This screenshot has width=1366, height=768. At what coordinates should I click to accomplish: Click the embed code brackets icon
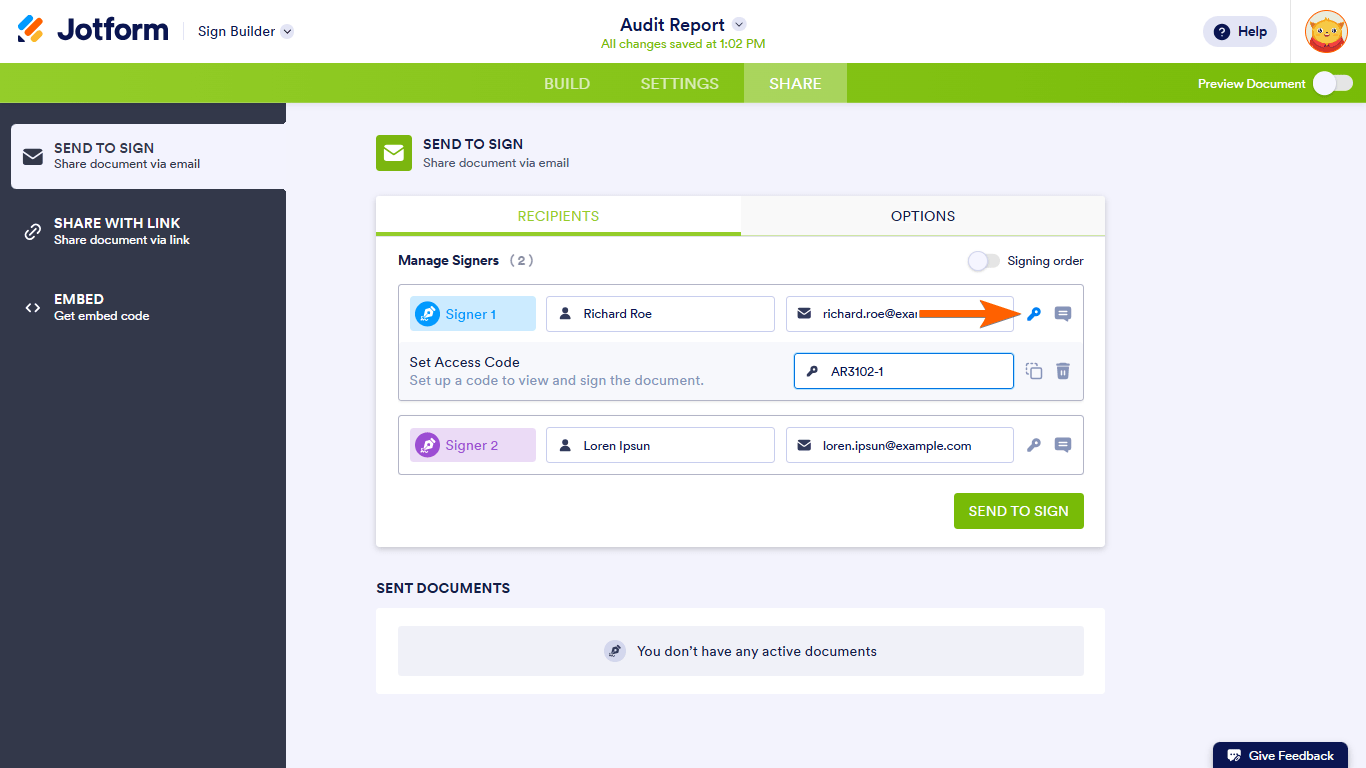pos(33,308)
